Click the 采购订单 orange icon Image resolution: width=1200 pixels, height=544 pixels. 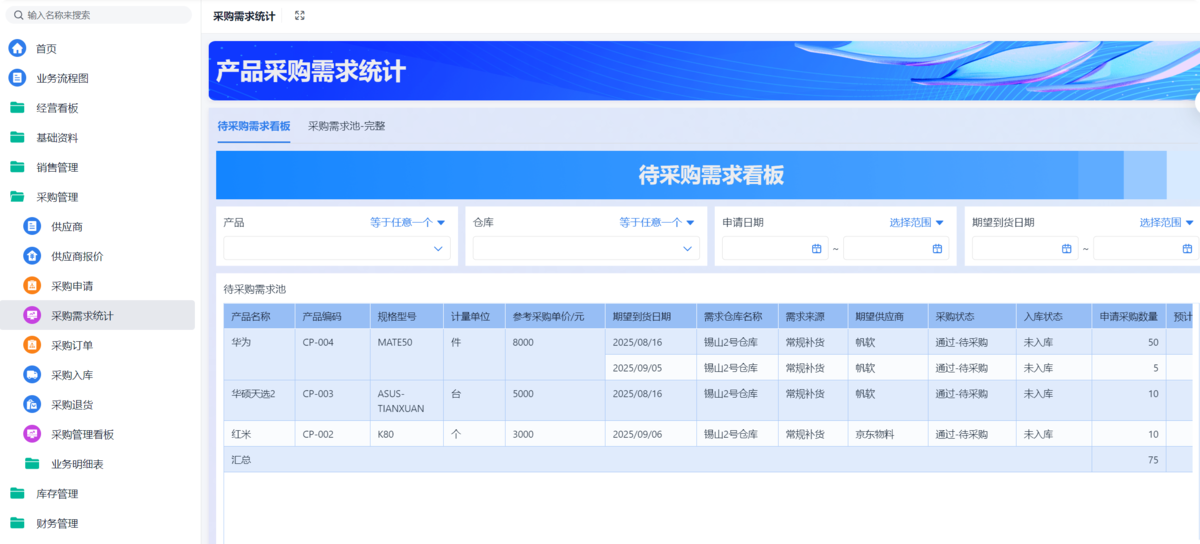point(32,345)
